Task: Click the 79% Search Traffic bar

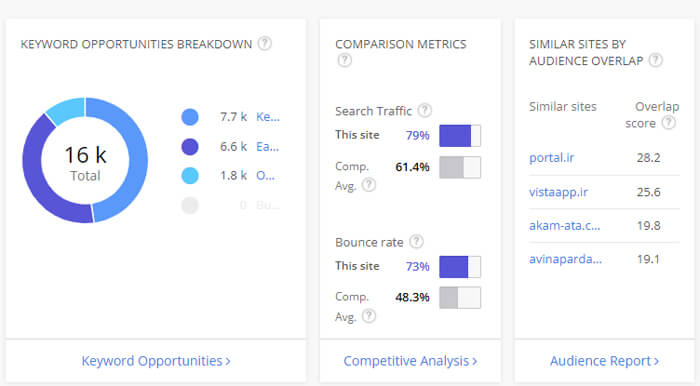Action: (x=460, y=136)
